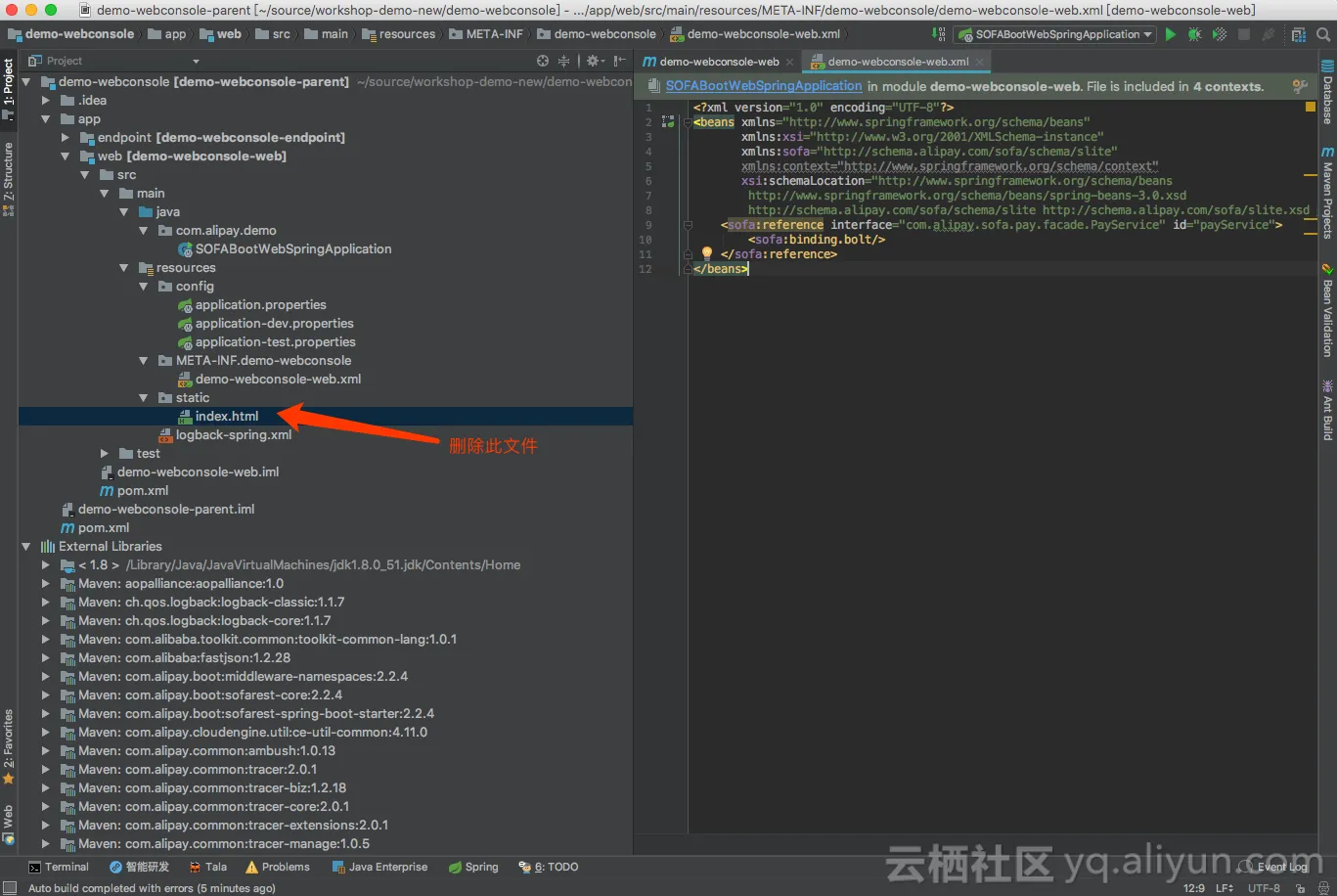Open the Java Enterprise tool tab
This screenshot has height=896, width=1337.
[x=380, y=867]
